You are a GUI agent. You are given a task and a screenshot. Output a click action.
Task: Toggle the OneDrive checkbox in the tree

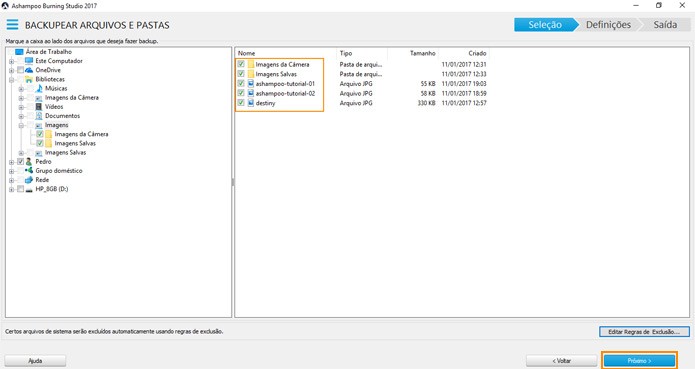(20, 70)
